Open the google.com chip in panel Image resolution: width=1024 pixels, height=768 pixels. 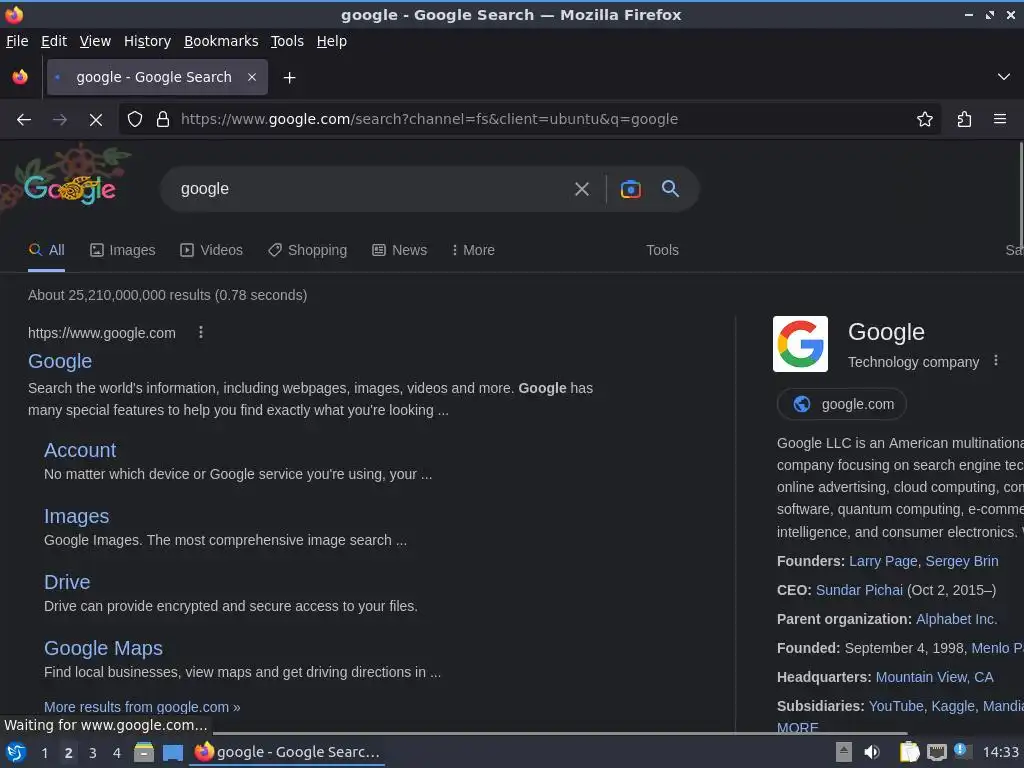842,404
